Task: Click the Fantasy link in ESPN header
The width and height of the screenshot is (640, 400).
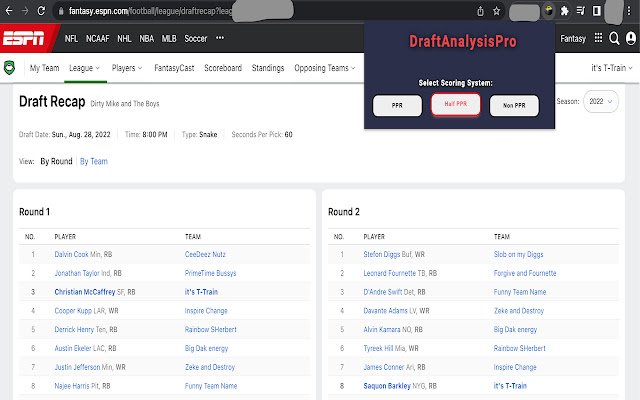Action: (x=573, y=38)
